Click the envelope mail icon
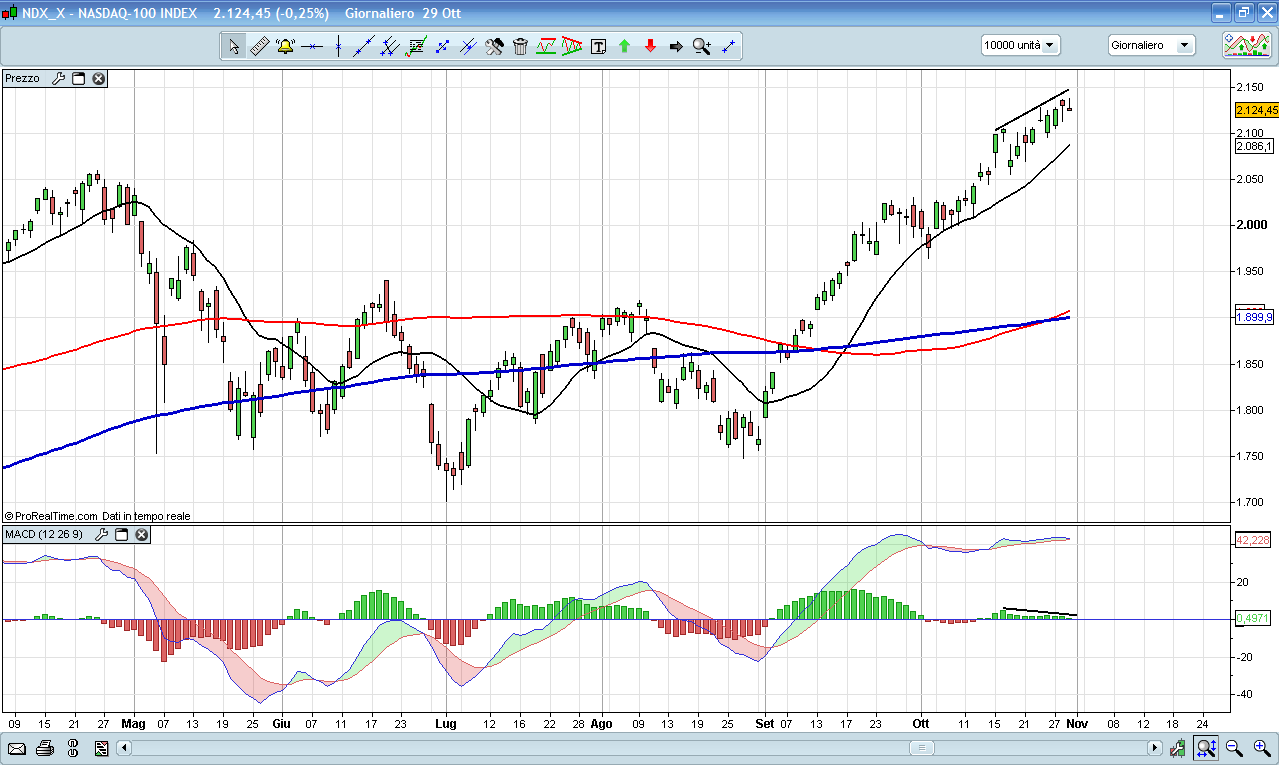The height and width of the screenshot is (765, 1279). pos(17,748)
